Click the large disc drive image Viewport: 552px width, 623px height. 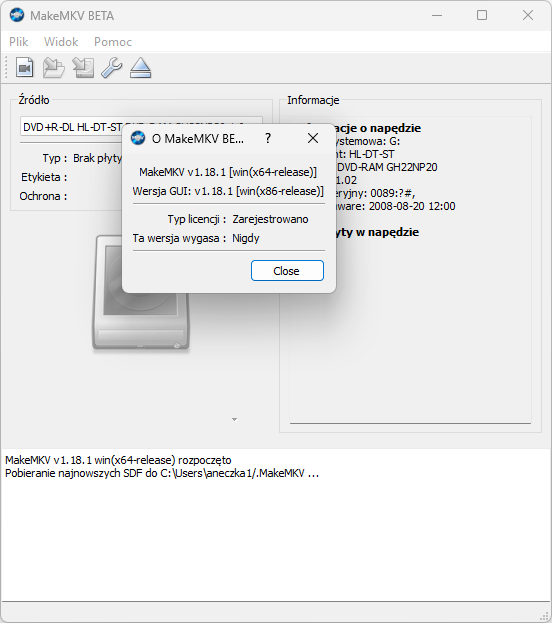141,292
